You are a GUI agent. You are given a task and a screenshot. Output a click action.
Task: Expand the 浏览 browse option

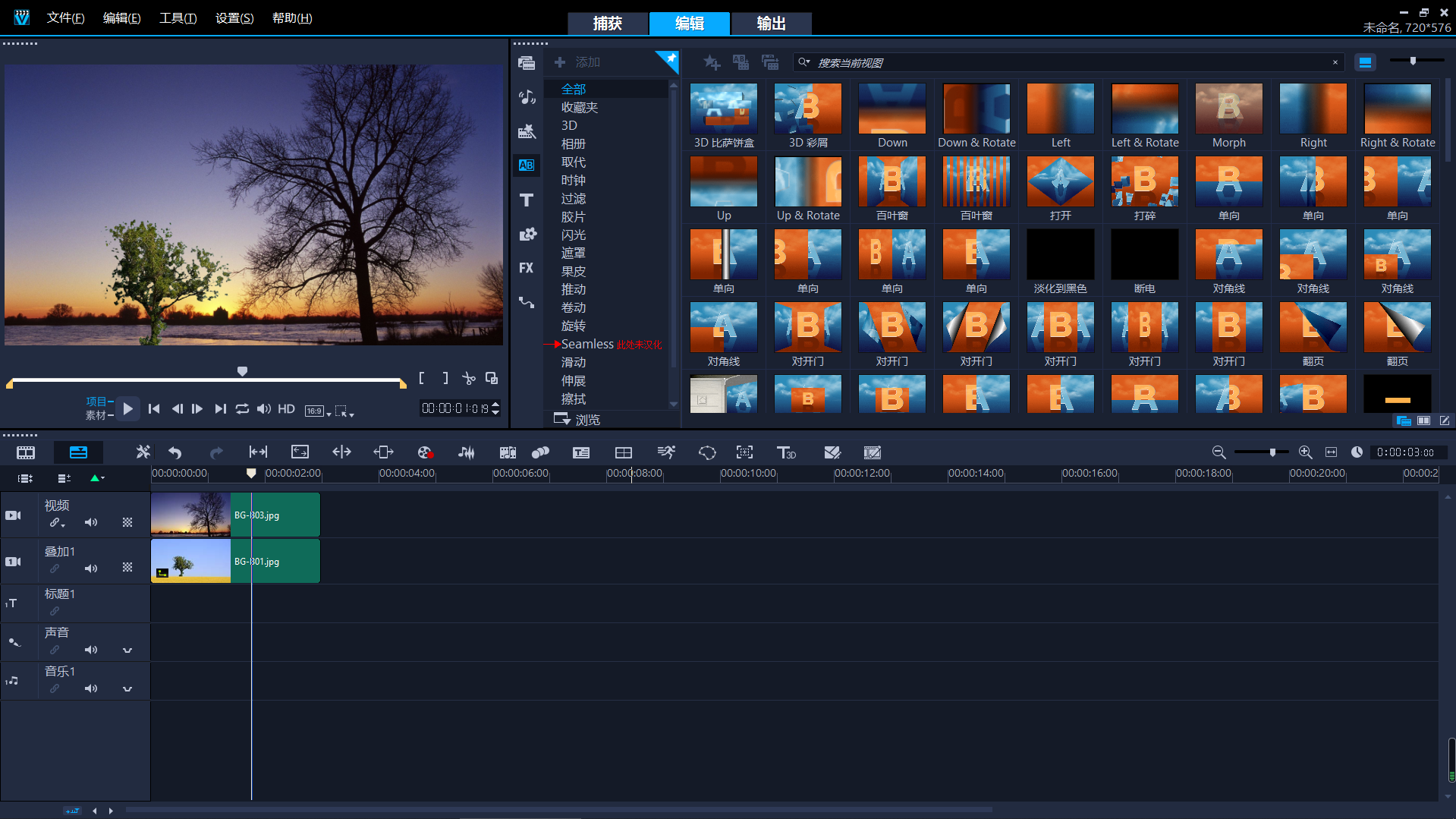click(577, 419)
